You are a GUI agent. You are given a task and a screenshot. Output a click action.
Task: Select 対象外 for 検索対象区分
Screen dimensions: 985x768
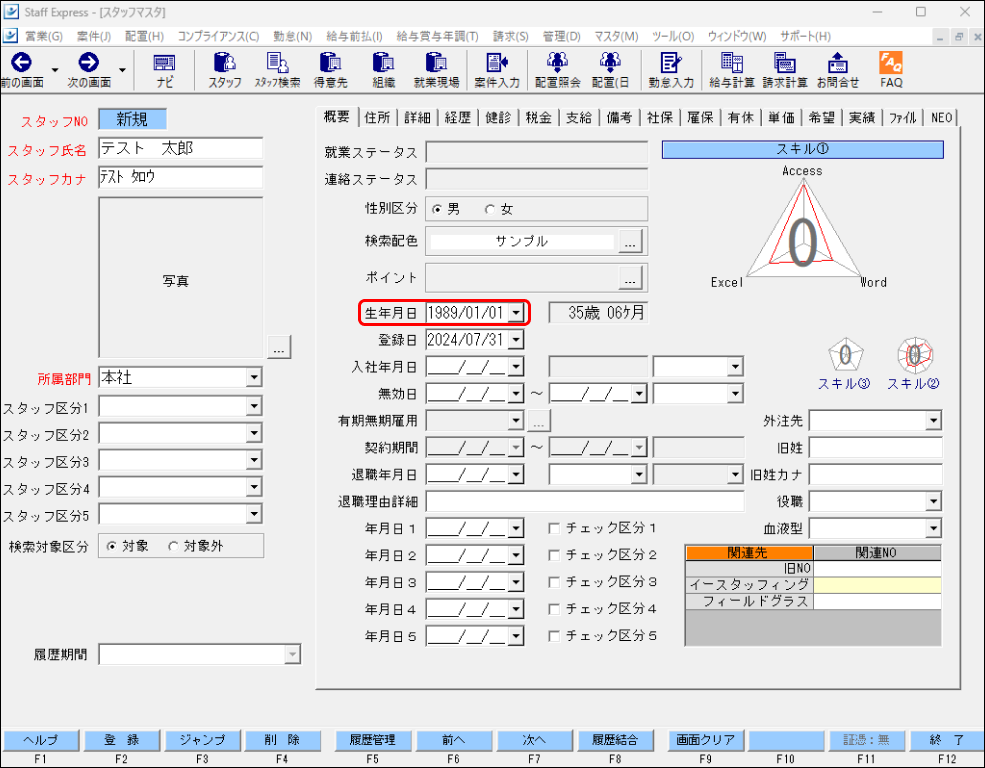(x=173, y=546)
